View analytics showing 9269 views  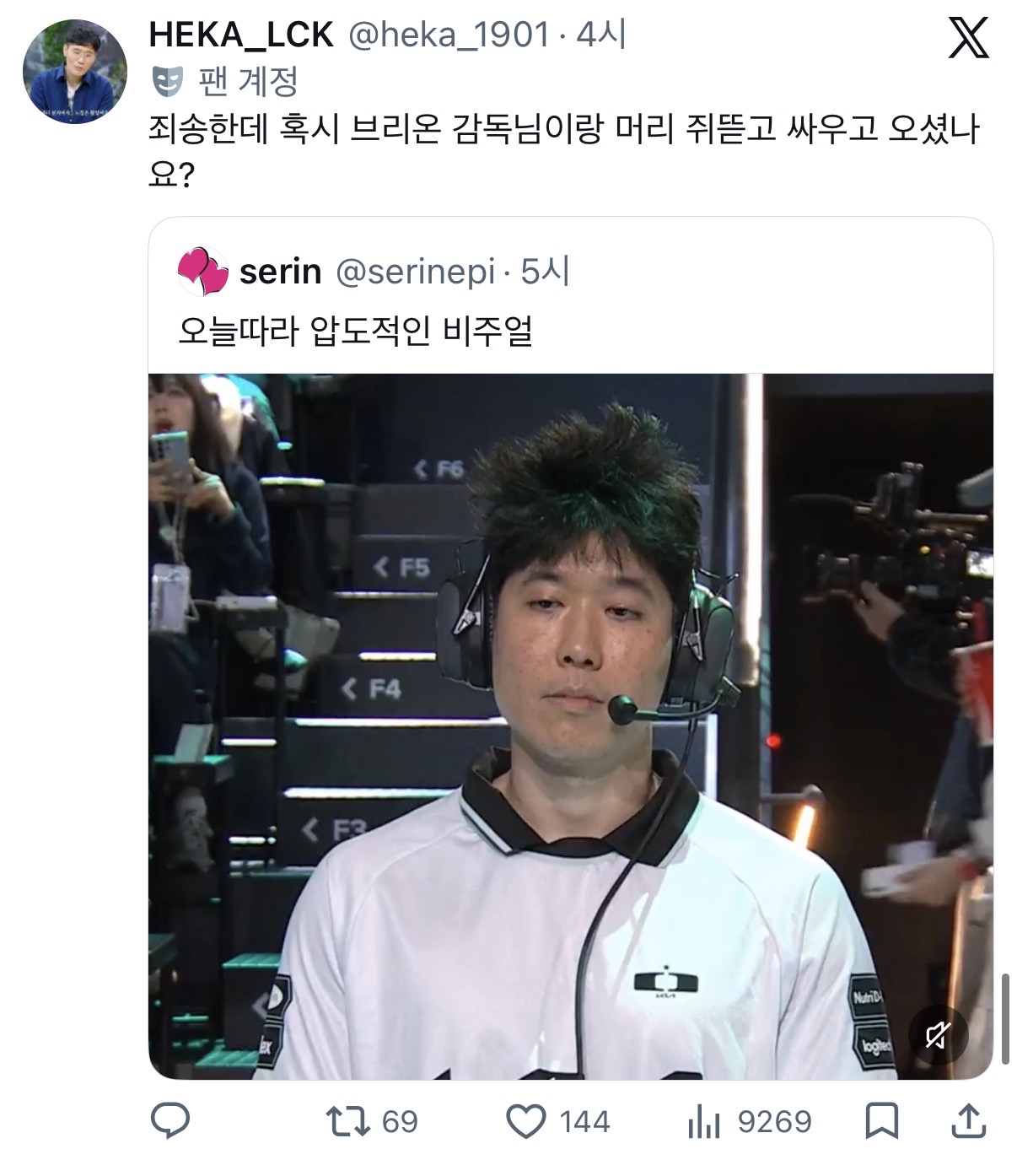749,1121
